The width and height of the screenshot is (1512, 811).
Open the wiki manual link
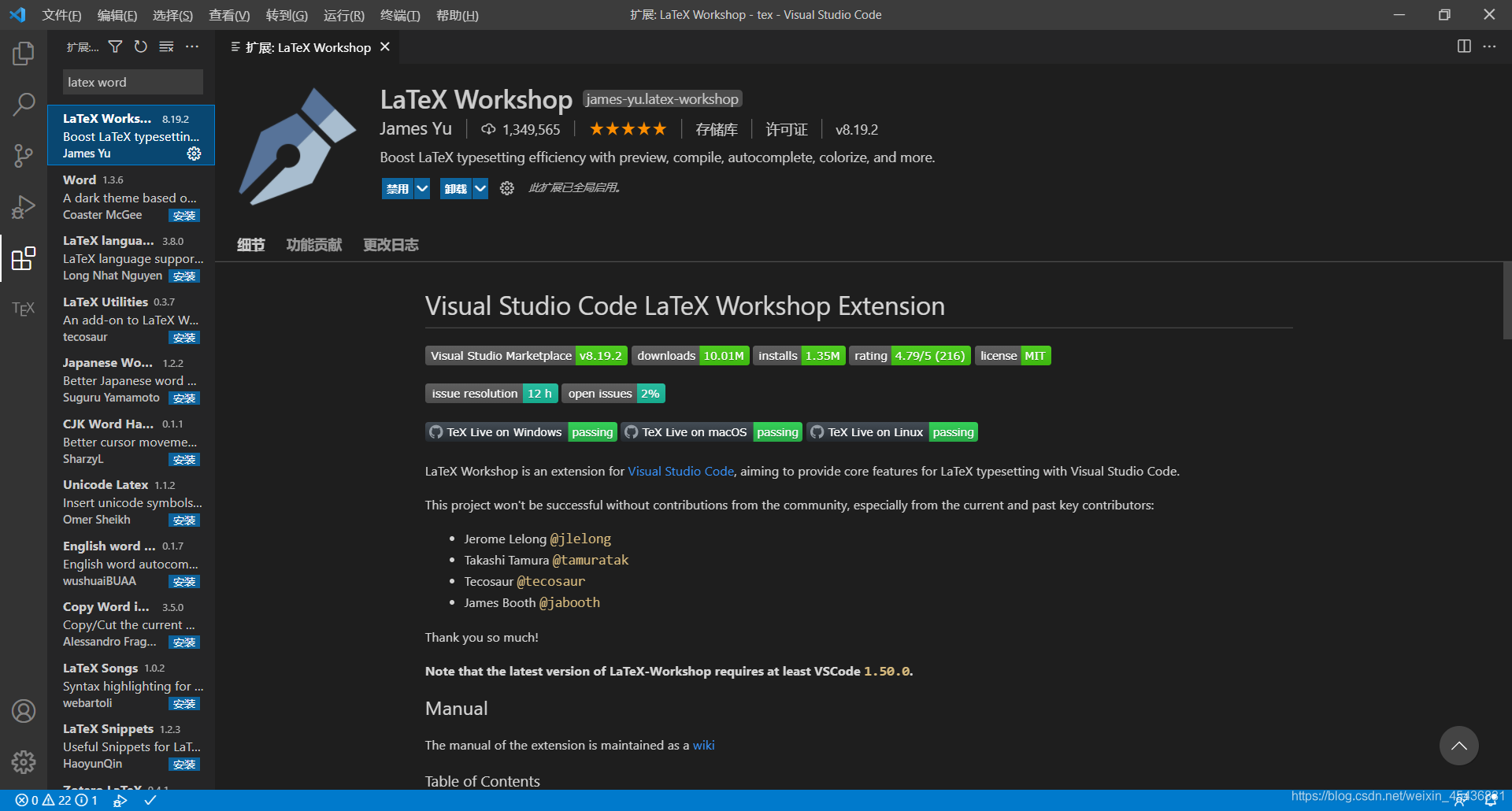point(704,745)
